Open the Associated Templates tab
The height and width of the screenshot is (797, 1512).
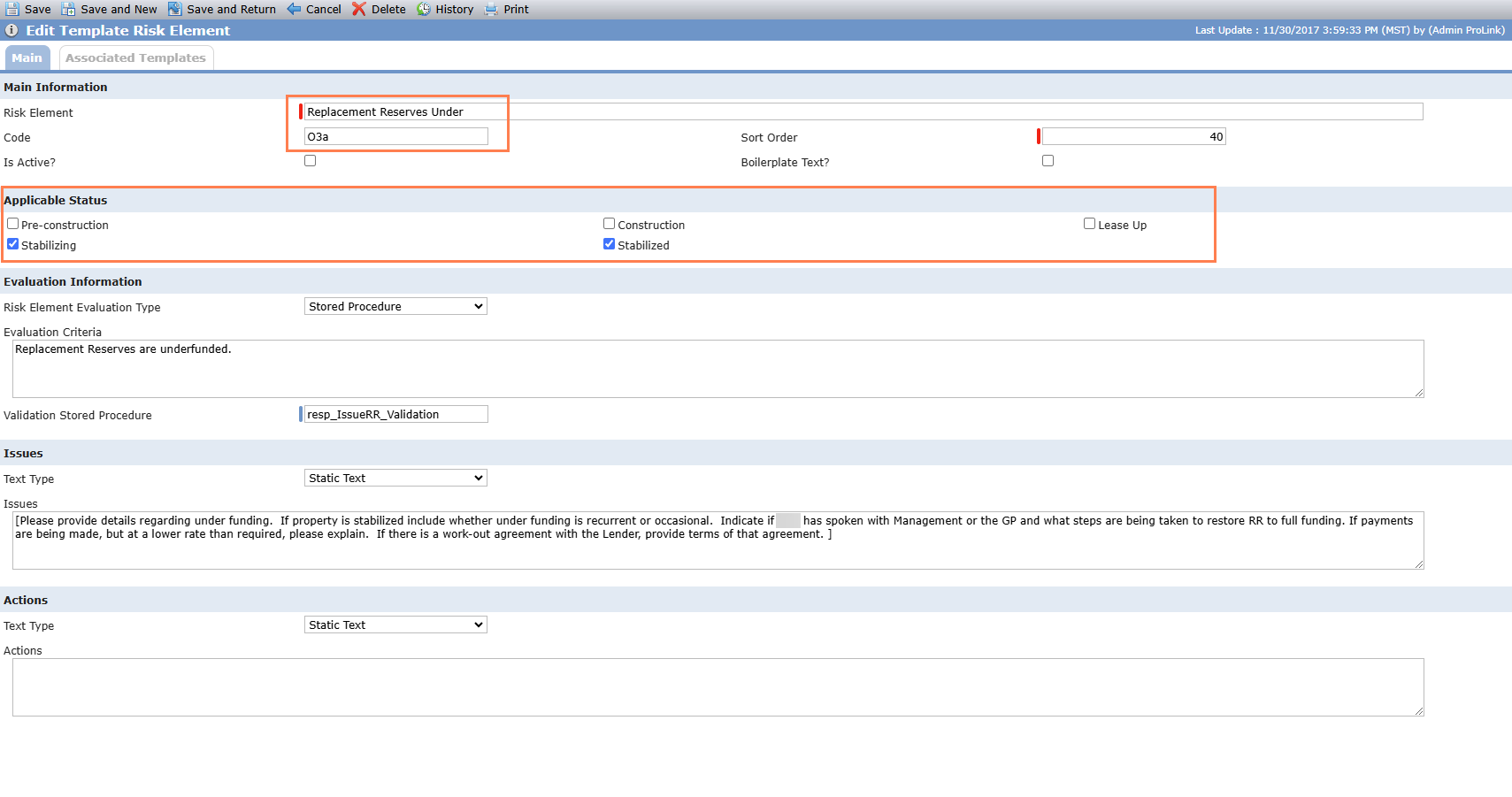point(135,57)
